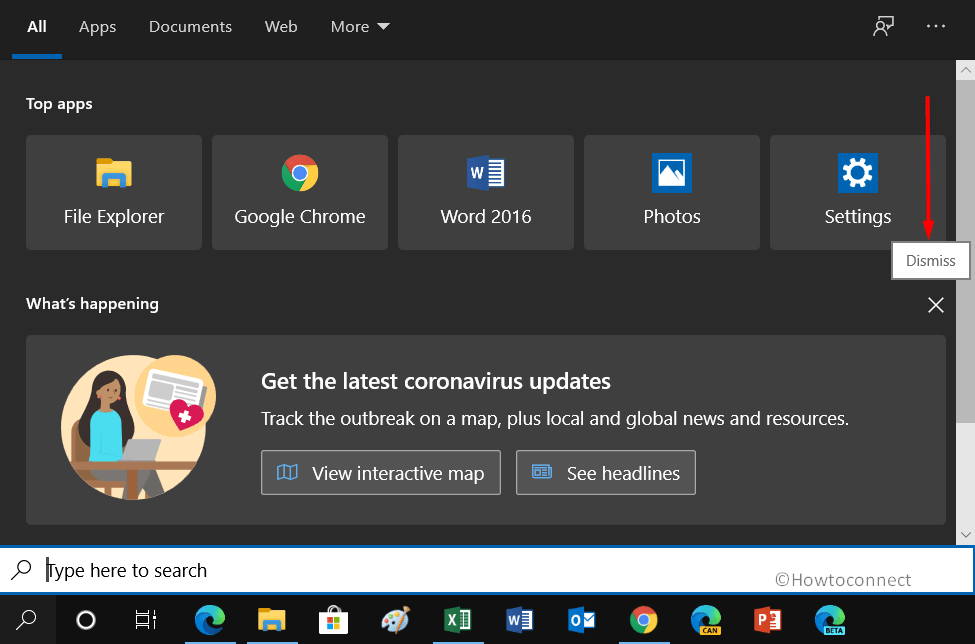Open Excel from the taskbar
Image resolution: width=975 pixels, height=644 pixels.
pos(458,620)
